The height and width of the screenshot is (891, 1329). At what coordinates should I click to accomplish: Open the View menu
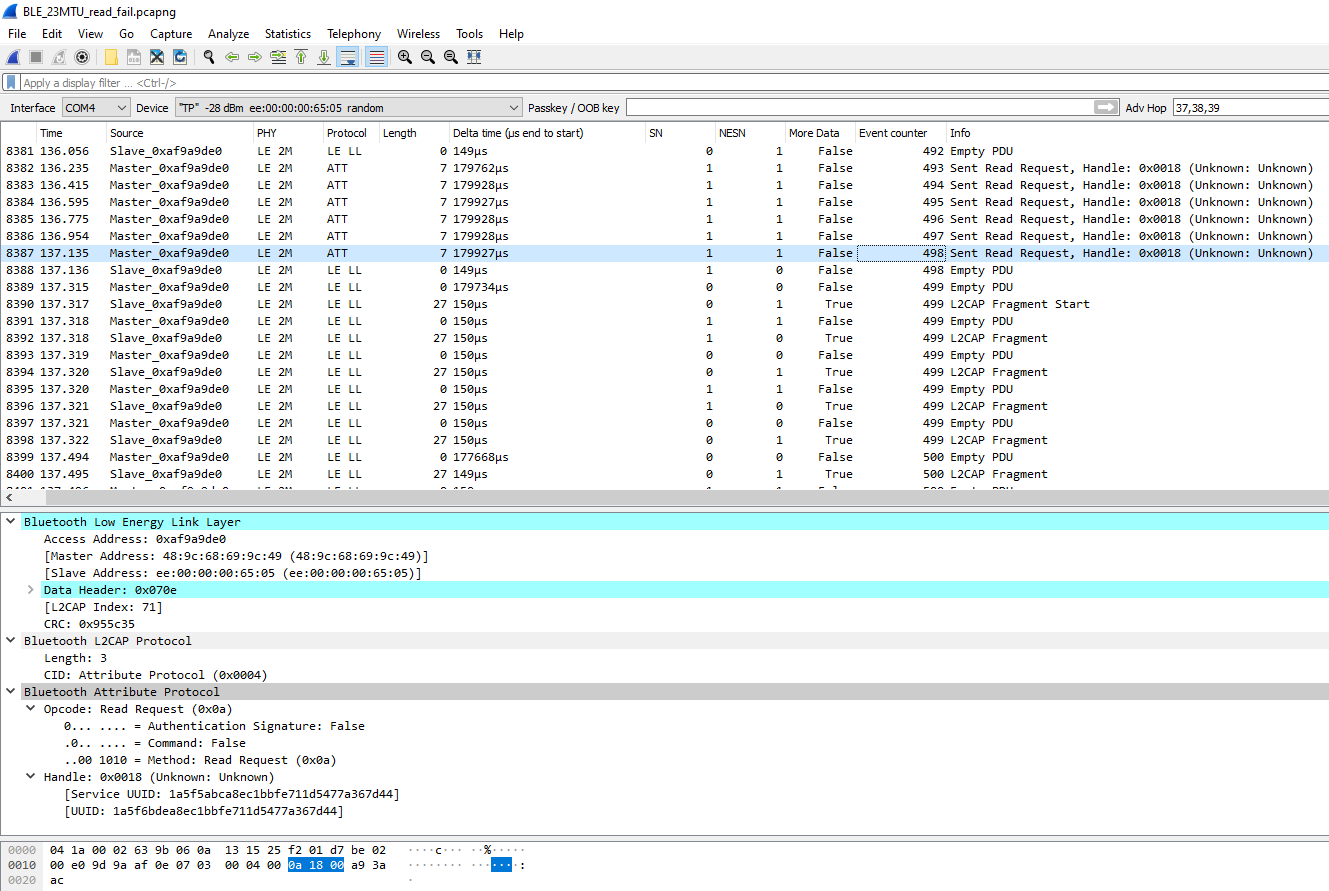pyautogui.click(x=90, y=34)
